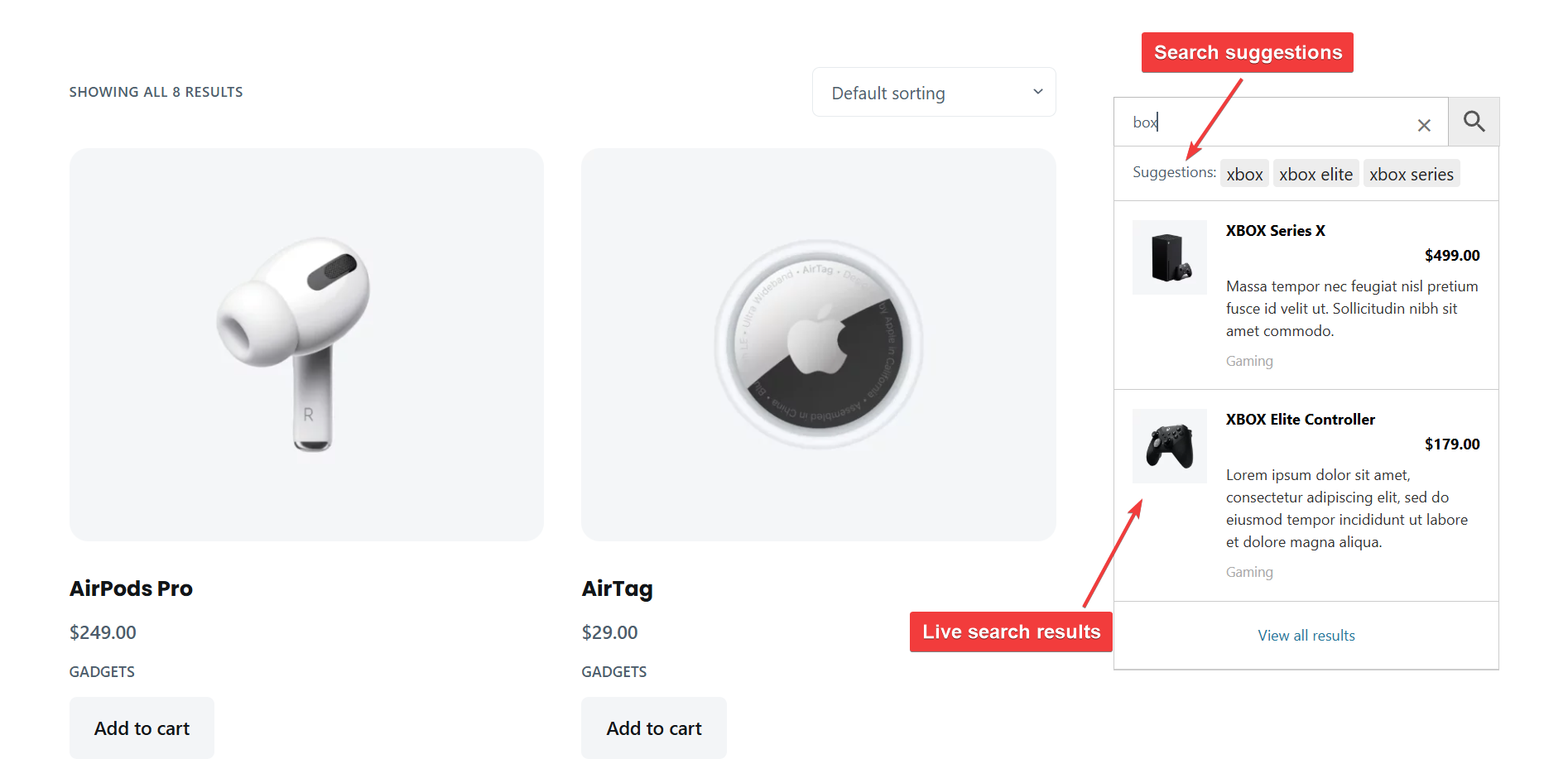
Task: Select the "xbox" search suggestion
Action: pos(1244,175)
